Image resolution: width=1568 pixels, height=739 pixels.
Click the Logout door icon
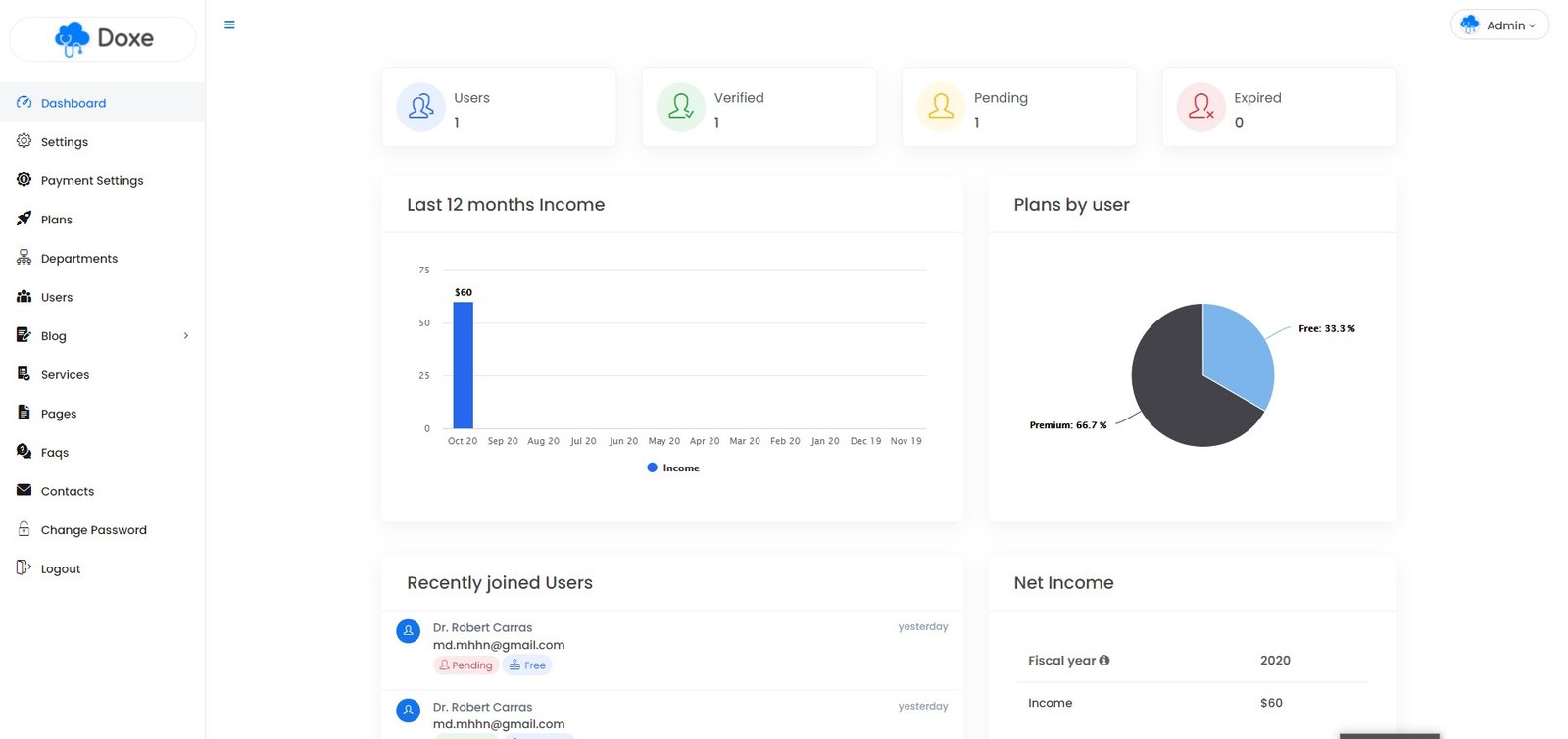pyautogui.click(x=24, y=567)
